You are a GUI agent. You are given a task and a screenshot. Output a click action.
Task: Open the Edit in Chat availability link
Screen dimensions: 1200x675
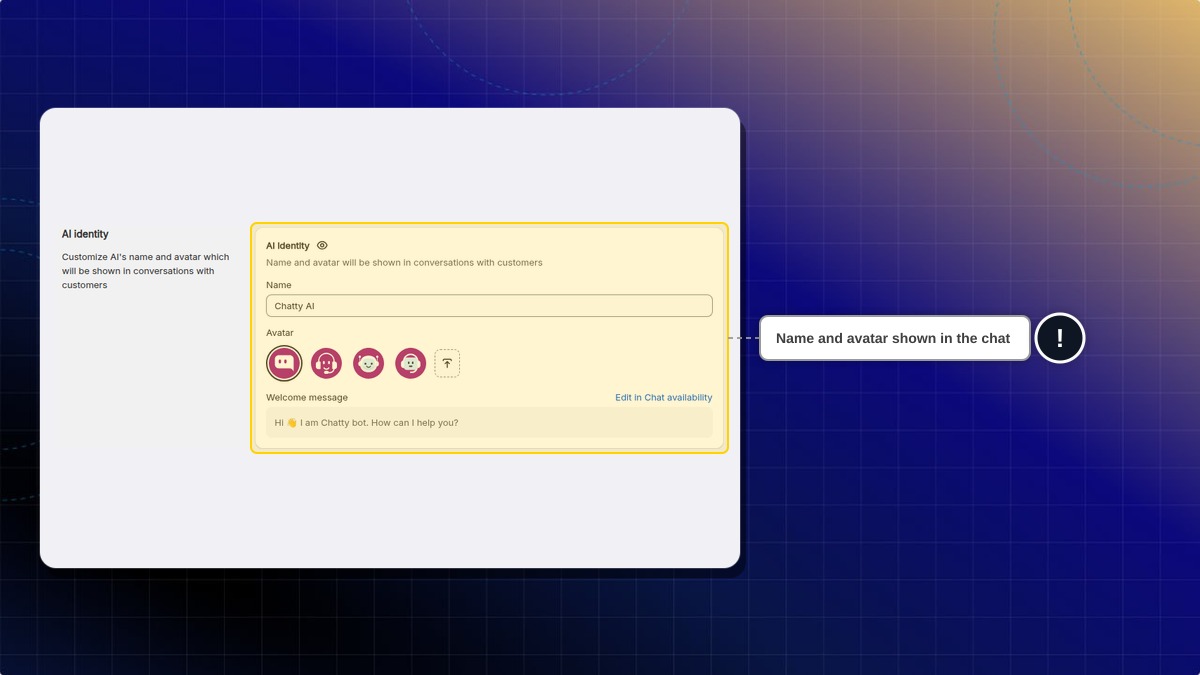coord(664,397)
